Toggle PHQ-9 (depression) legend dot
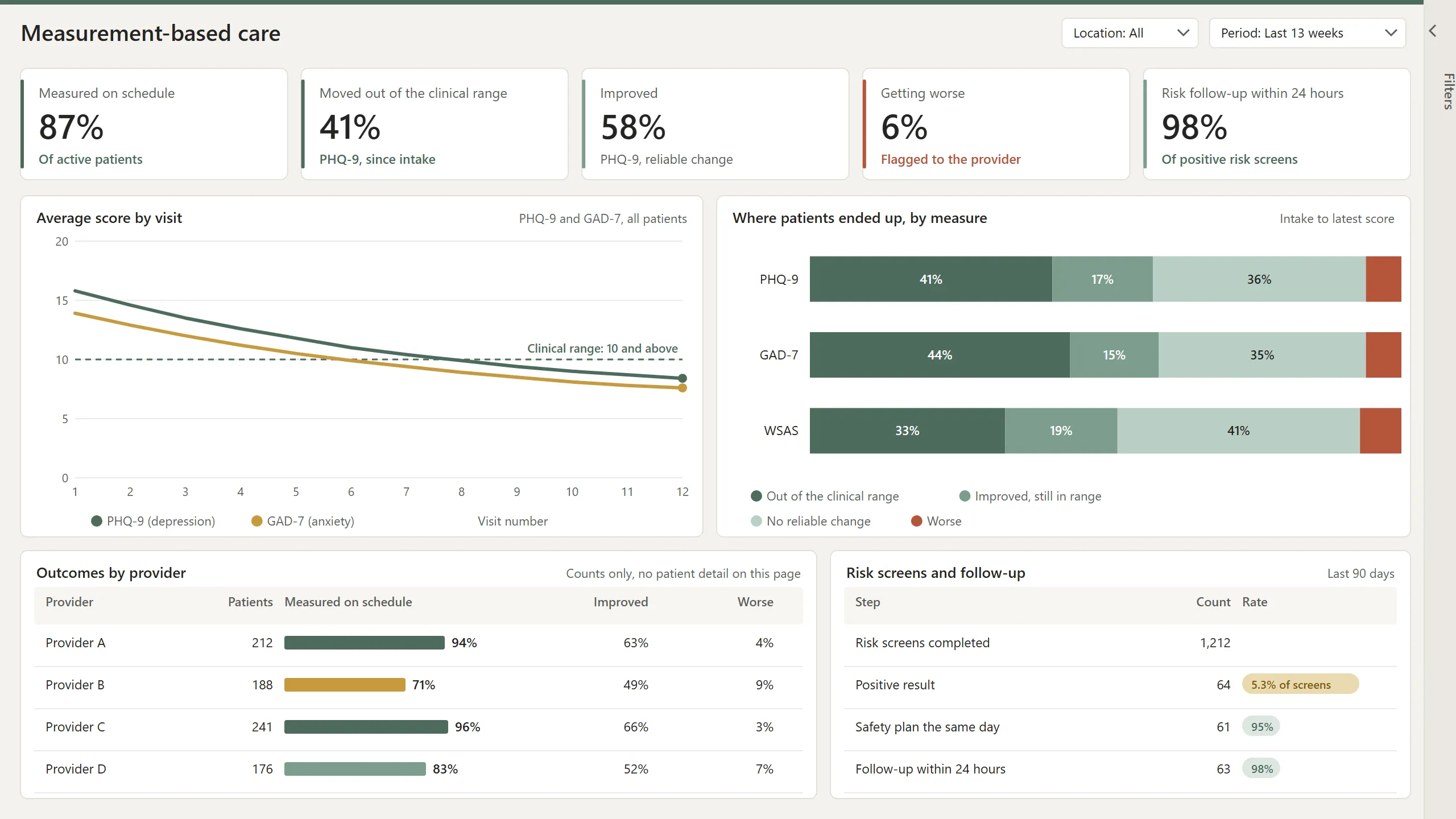Screen dimensions: 1456x819 [97, 521]
